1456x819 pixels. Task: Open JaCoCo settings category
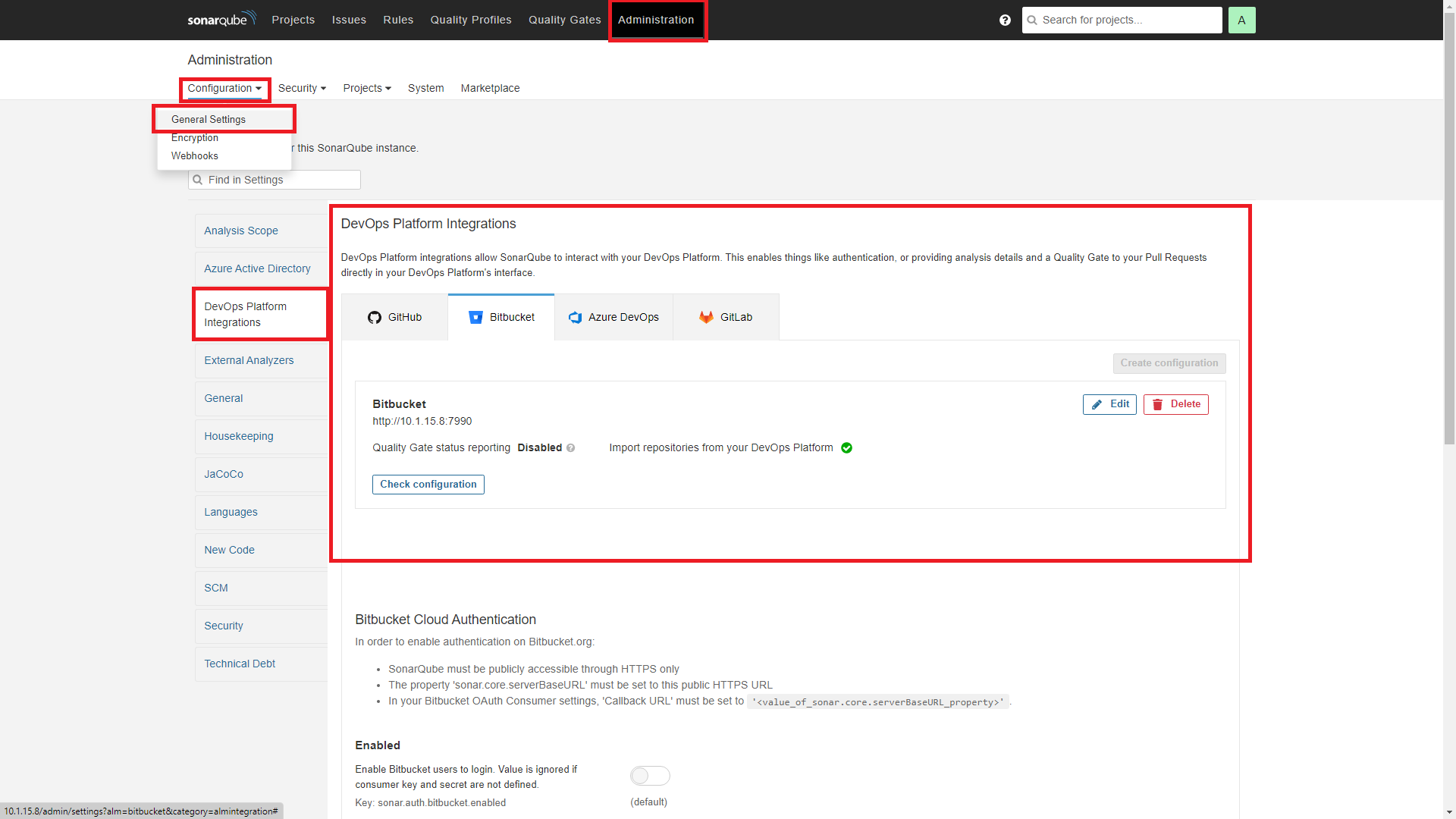tap(262, 475)
